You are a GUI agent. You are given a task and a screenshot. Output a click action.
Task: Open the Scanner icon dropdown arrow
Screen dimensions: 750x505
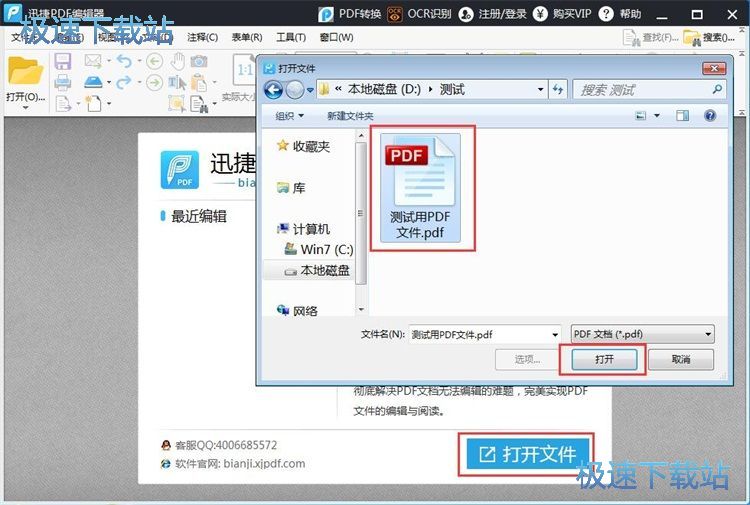point(109,82)
